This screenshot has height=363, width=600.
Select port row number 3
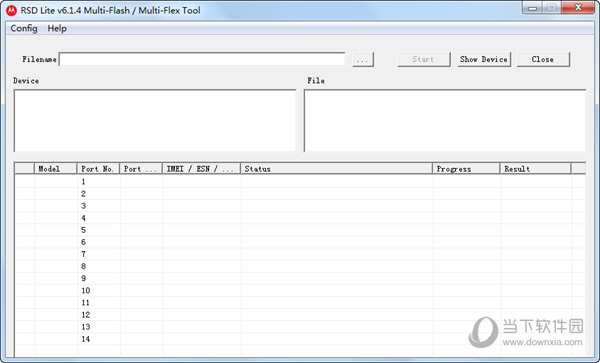(300, 206)
